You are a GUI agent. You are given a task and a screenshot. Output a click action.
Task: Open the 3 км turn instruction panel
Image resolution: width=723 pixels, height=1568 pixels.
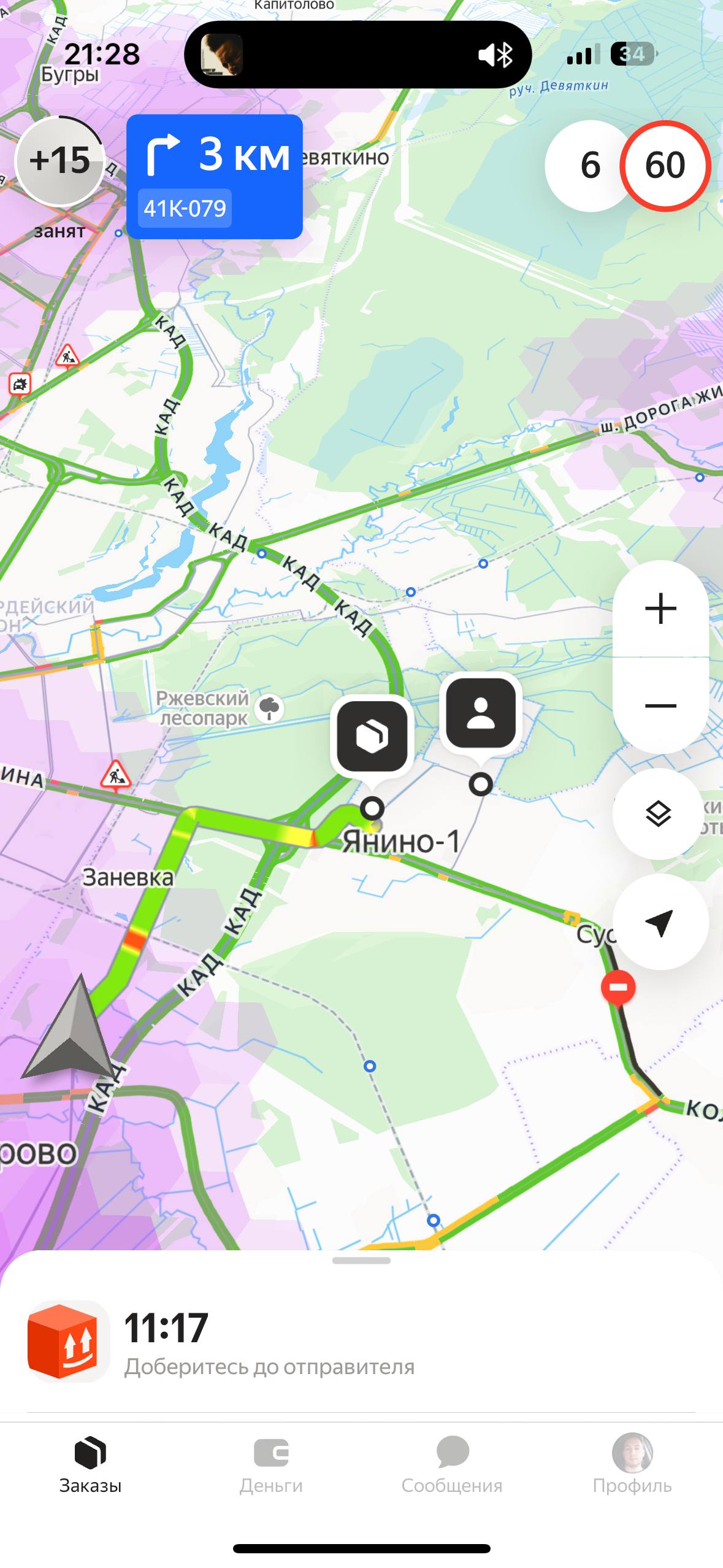pos(215,177)
